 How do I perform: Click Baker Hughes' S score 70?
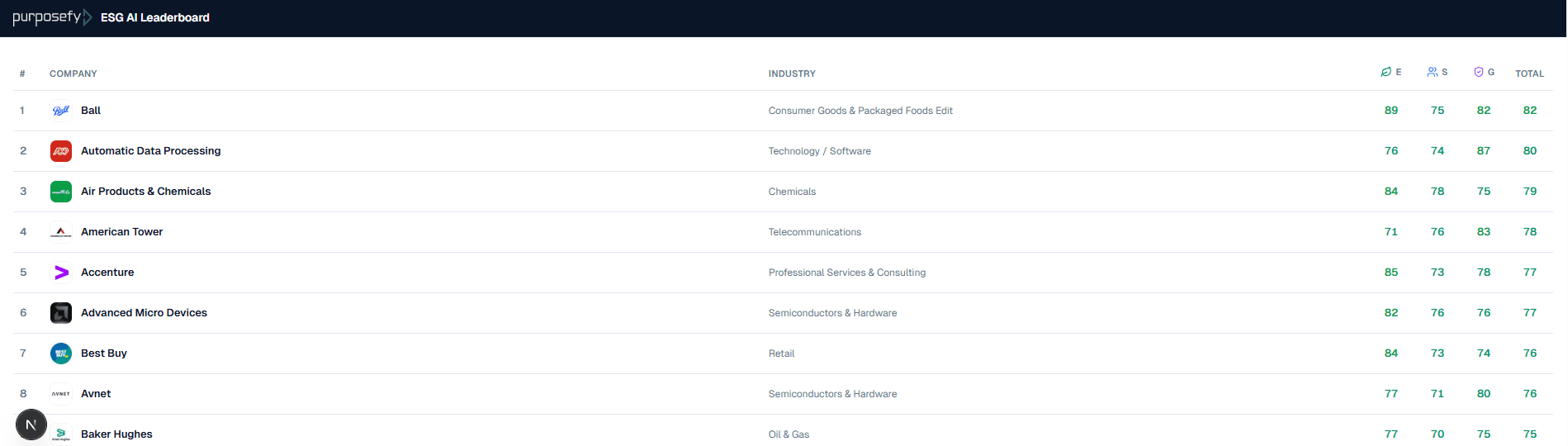1438,434
